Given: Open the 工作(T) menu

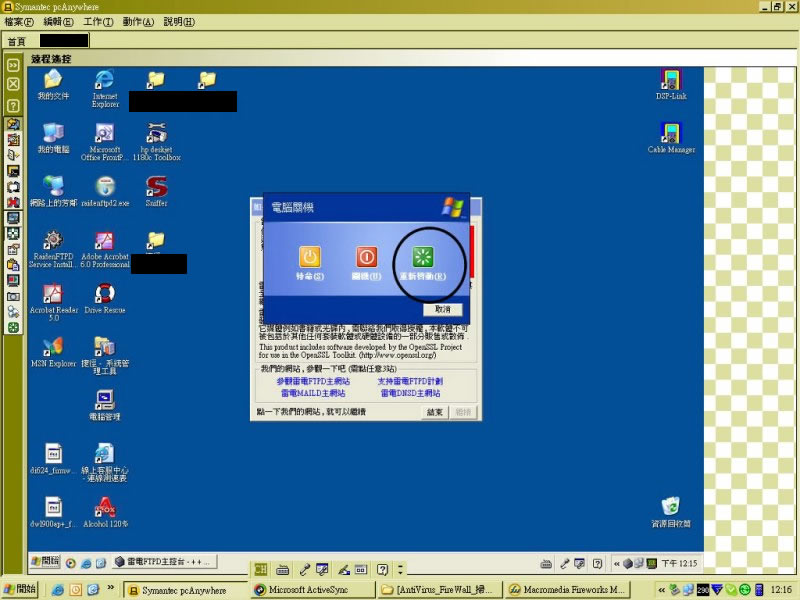Looking at the screenshot, I should (x=98, y=22).
